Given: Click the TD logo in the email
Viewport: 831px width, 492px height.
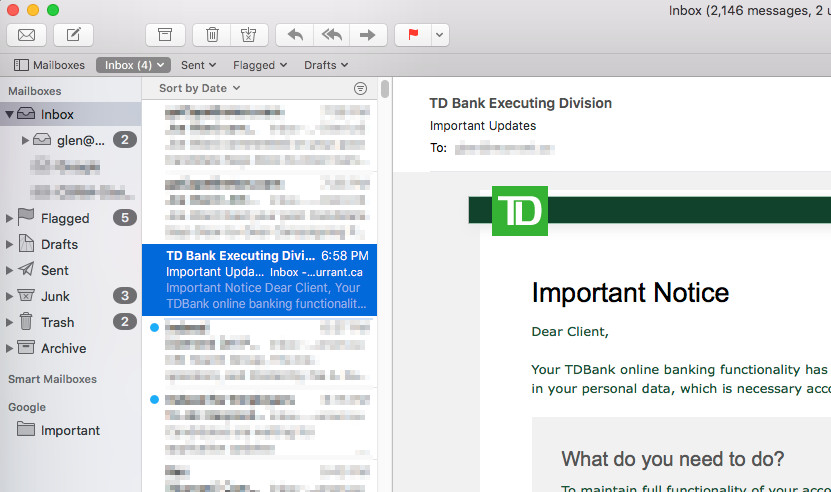Looking at the screenshot, I should [520, 211].
